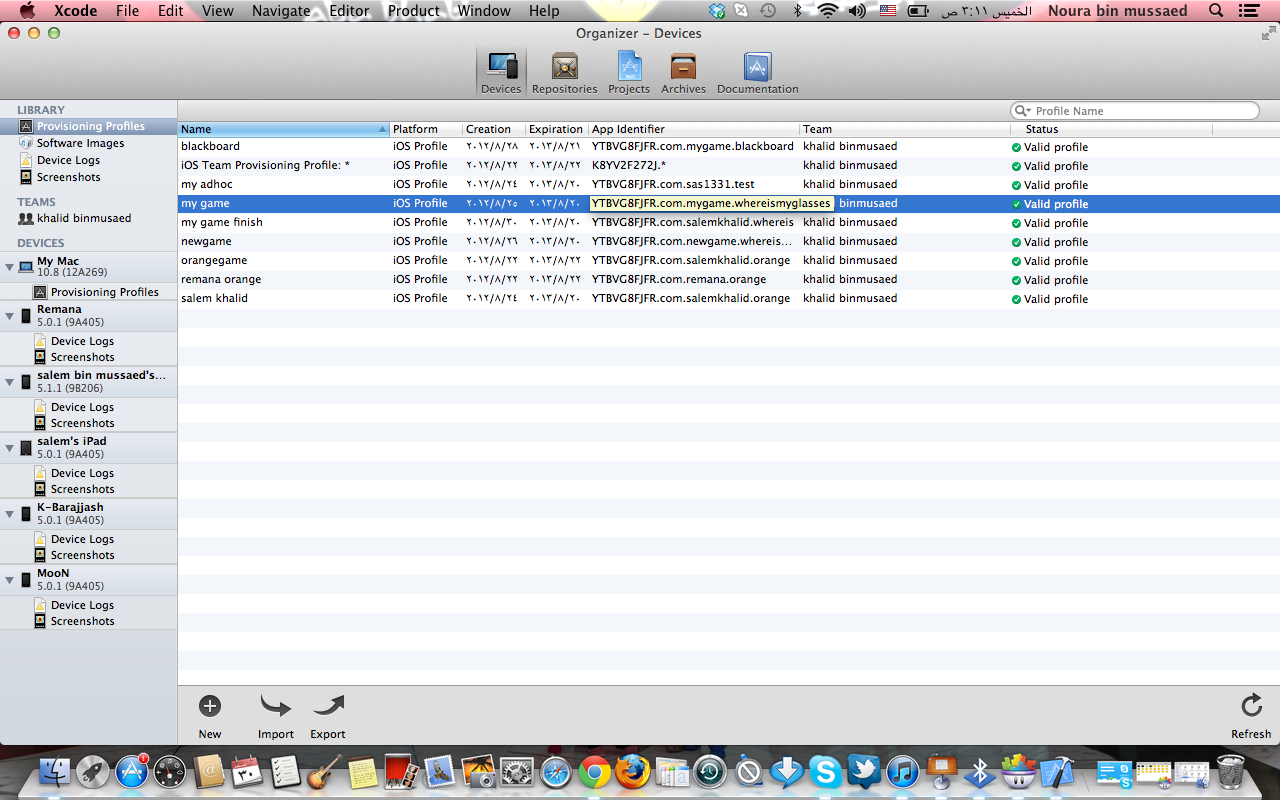1280x800 pixels.
Task: Select the my game finish profile row
Action: 729,222
